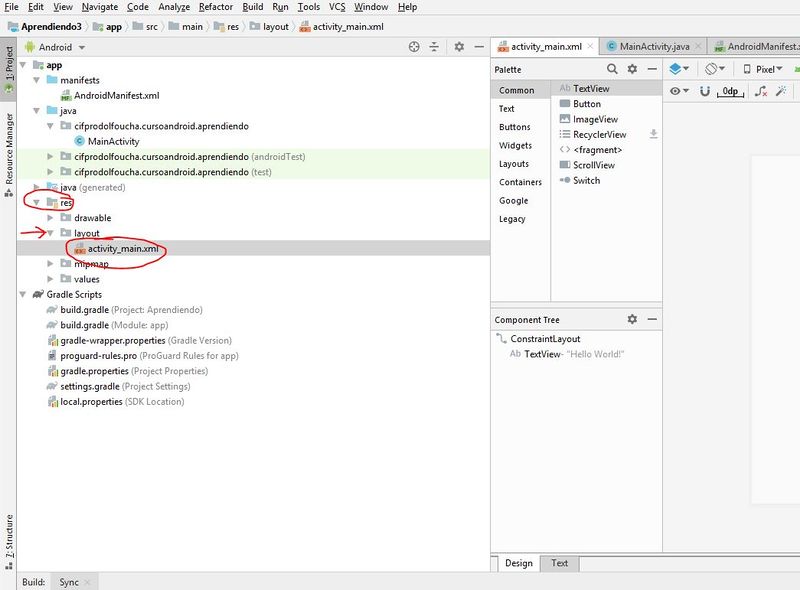Click the clear all constraints icon
Image resolution: width=800 pixels, height=590 pixels.
coord(761,91)
